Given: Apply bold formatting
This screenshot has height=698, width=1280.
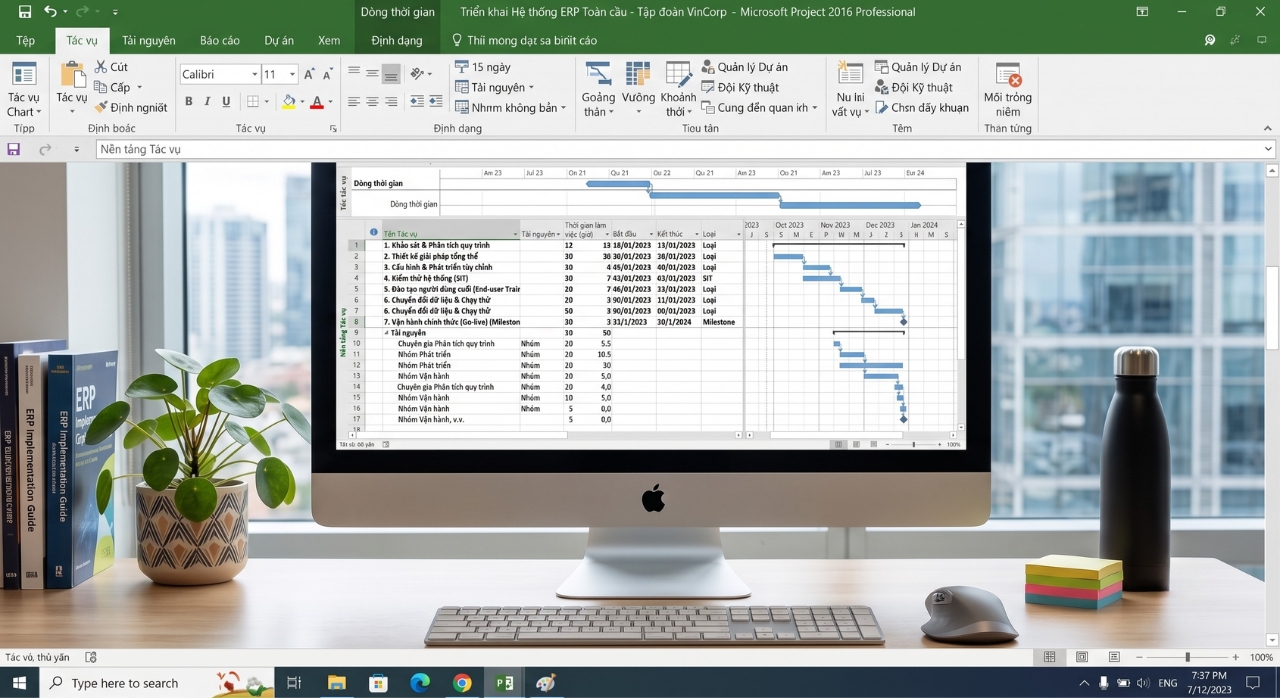Looking at the screenshot, I should (188, 101).
